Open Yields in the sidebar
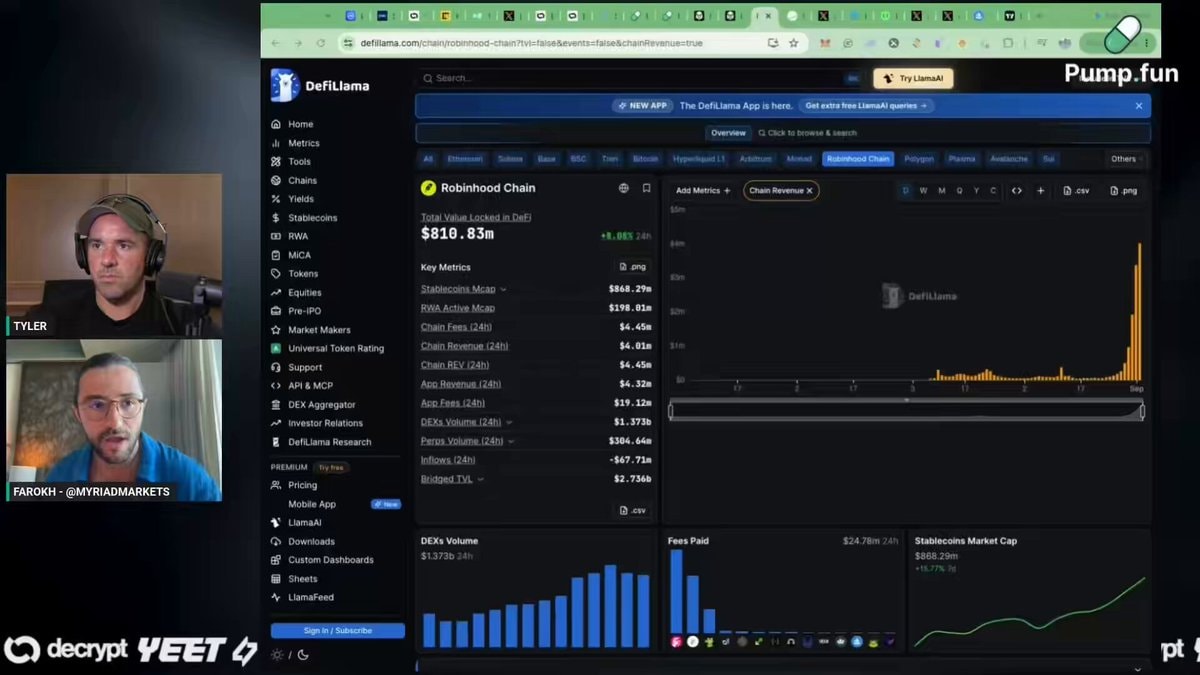Image resolution: width=1200 pixels, height=675 pixels. (x=301, y=199)
